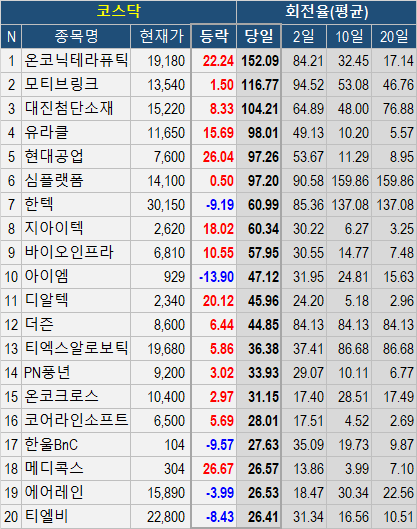The width and height of the screenshot is (417, 529).
Task: Open the 메디콕스 entry
Action: (54, 468)
